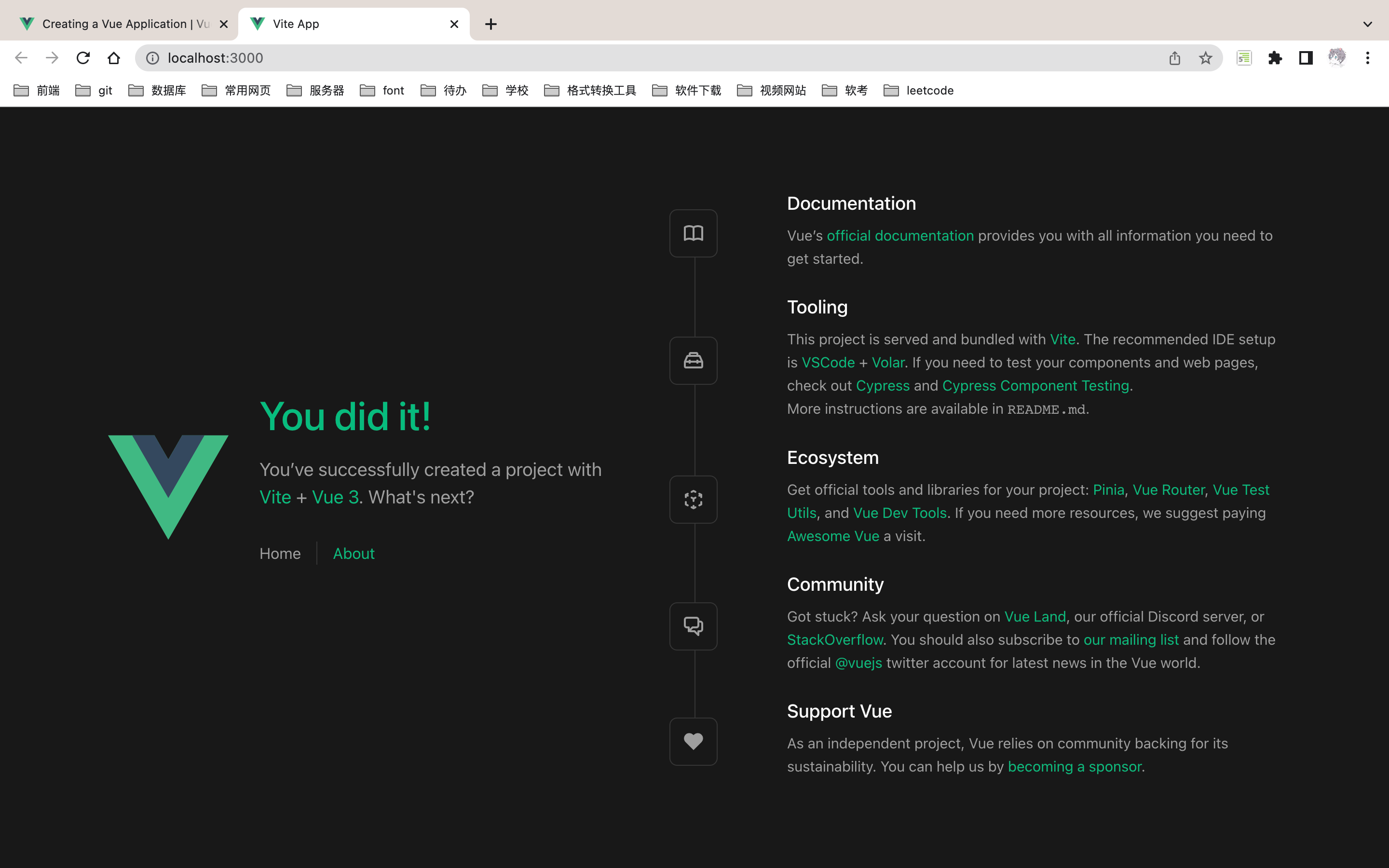Screen dimensions: 1389x868
Task: Toggle the browser side panel
Action: click(x=1306, y=58)
